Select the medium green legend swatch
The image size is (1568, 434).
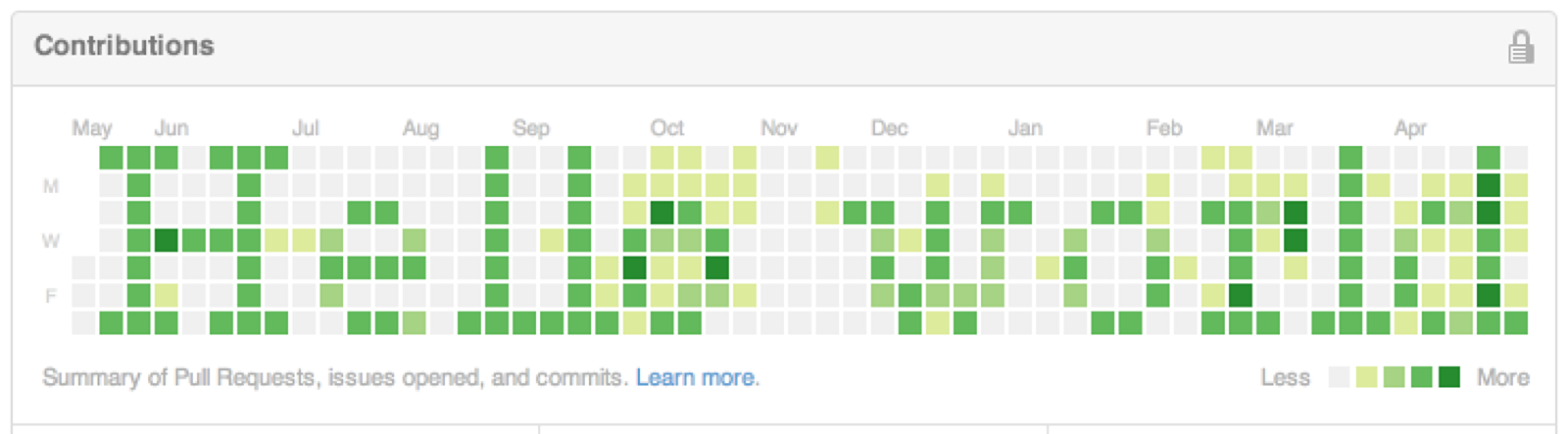1421,377
